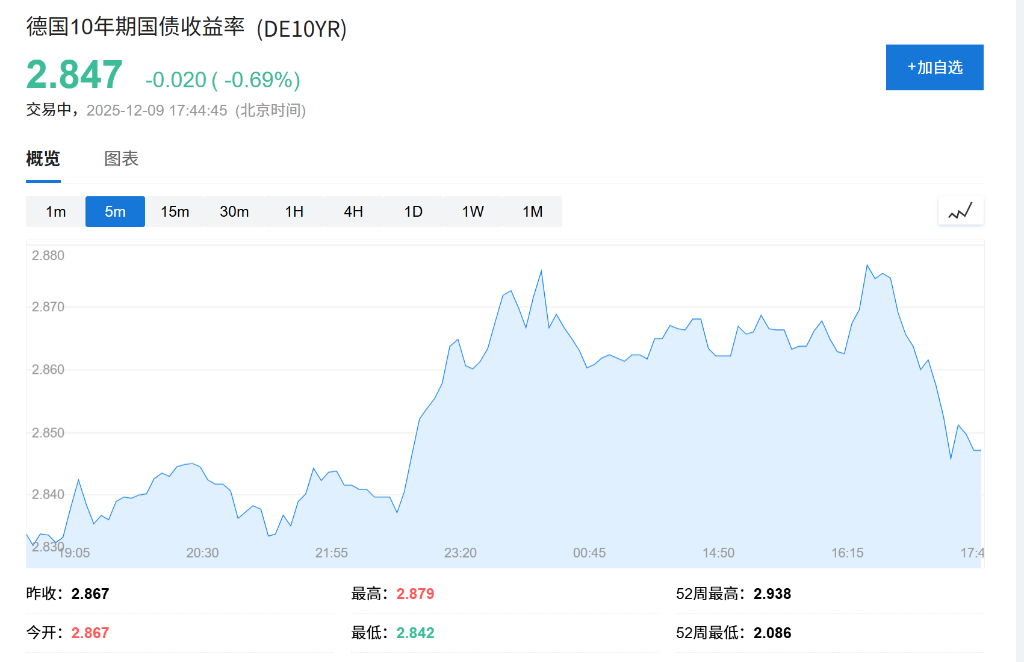This screenshot has width=1024, height=662.
Task: Switch to the 概览 (Overview) tab
Action: point(42,159)
